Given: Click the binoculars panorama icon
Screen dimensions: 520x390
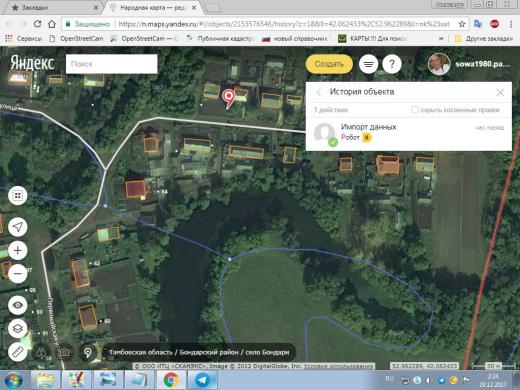Looking at the screenshot, I should (x=41, y=353).
